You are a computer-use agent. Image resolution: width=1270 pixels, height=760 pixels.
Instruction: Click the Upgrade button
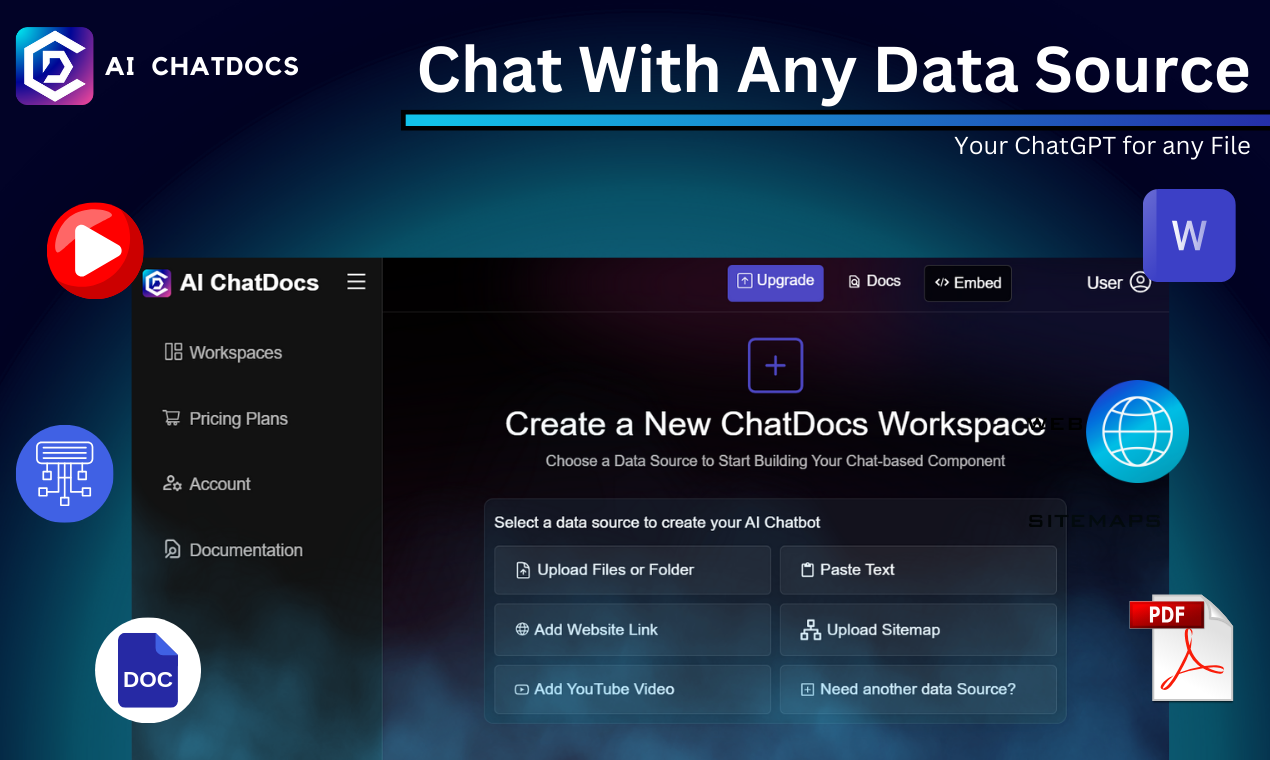coord(776,283)
